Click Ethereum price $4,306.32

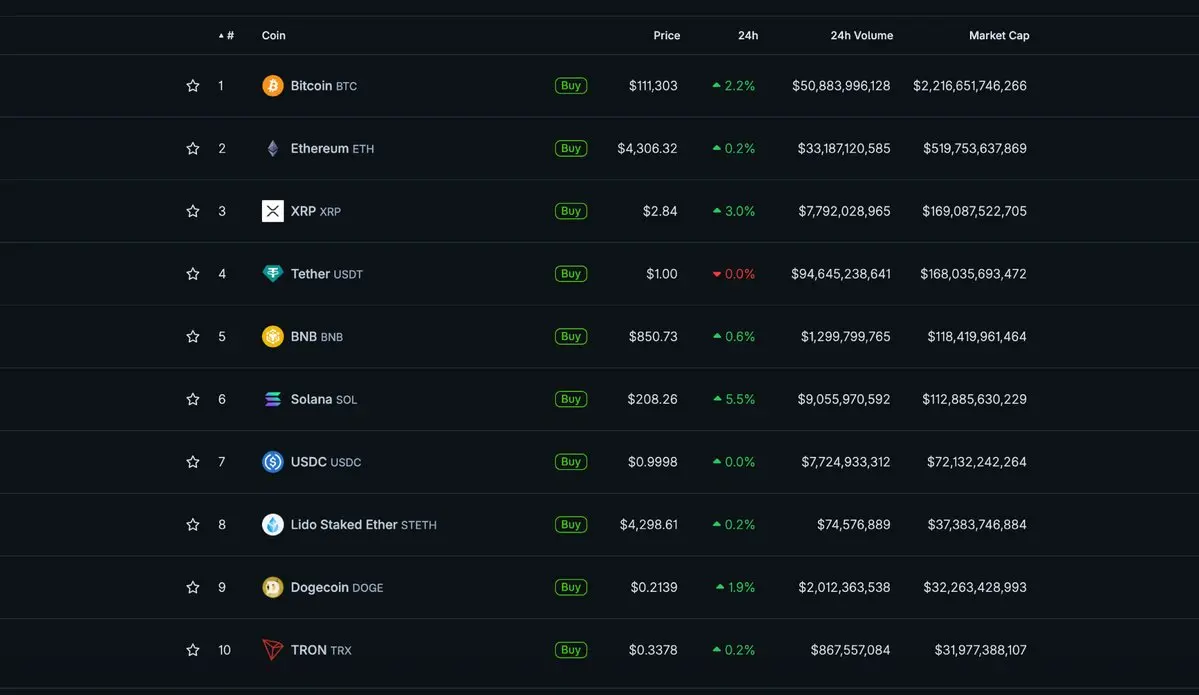[x=647, y=148]
